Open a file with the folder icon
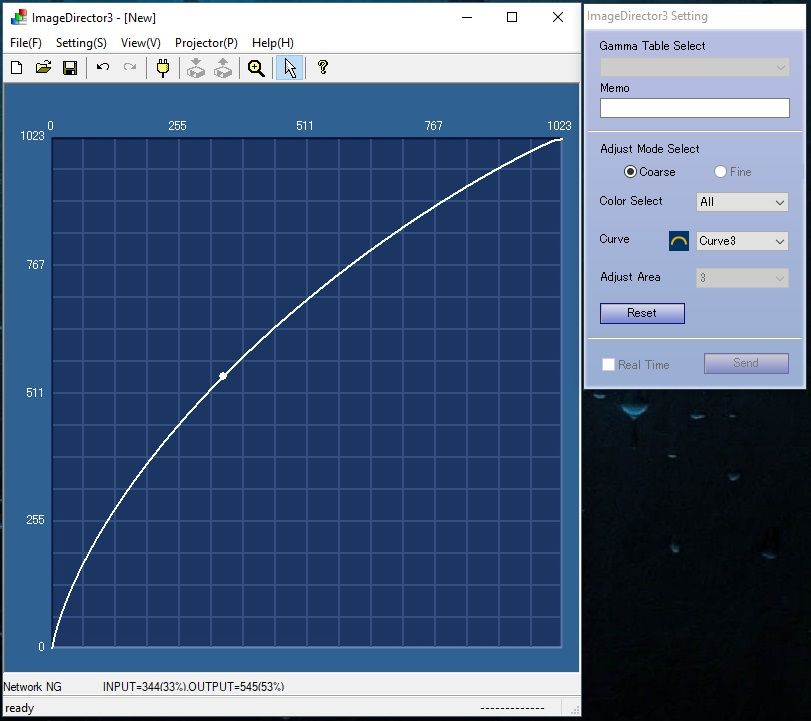This screenshot has width=811, height=721. pyautogui.click(x=43, y=68)
